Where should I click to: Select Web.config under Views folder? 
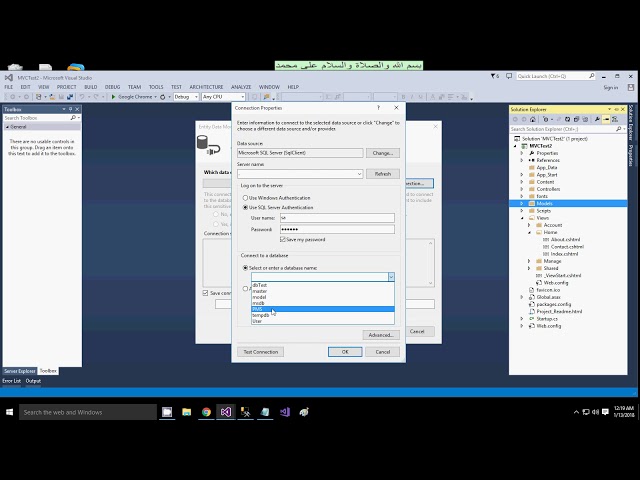pos(556,282)
